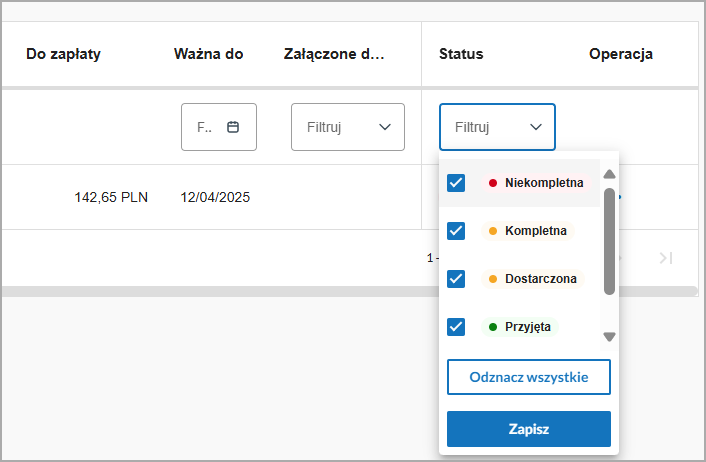Click the Przyjęta status label
Screen dimensions: 706x462
520,327
